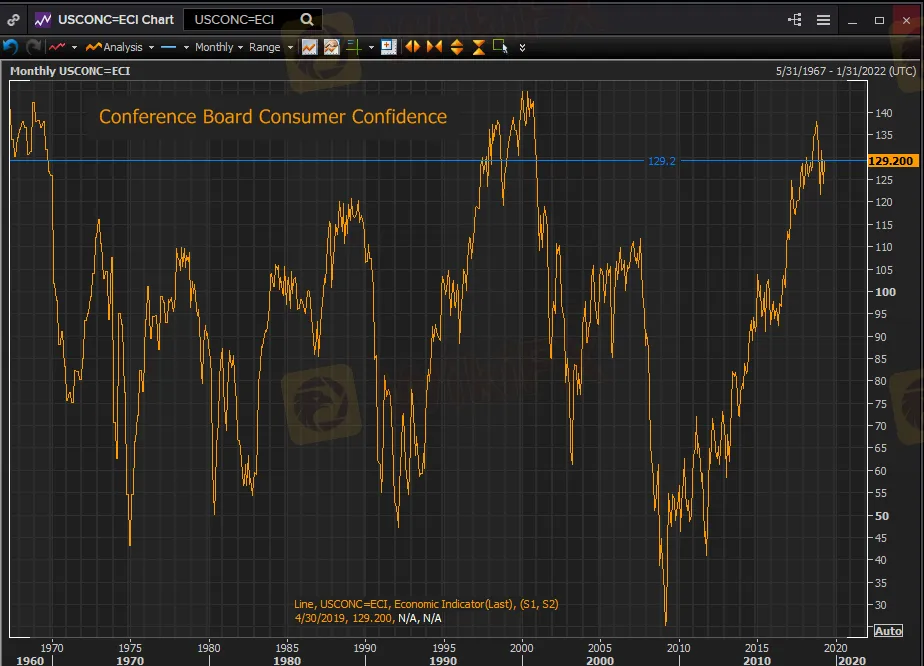
Task: Click the 129.200 price label on axis
Action: [891, 160]
